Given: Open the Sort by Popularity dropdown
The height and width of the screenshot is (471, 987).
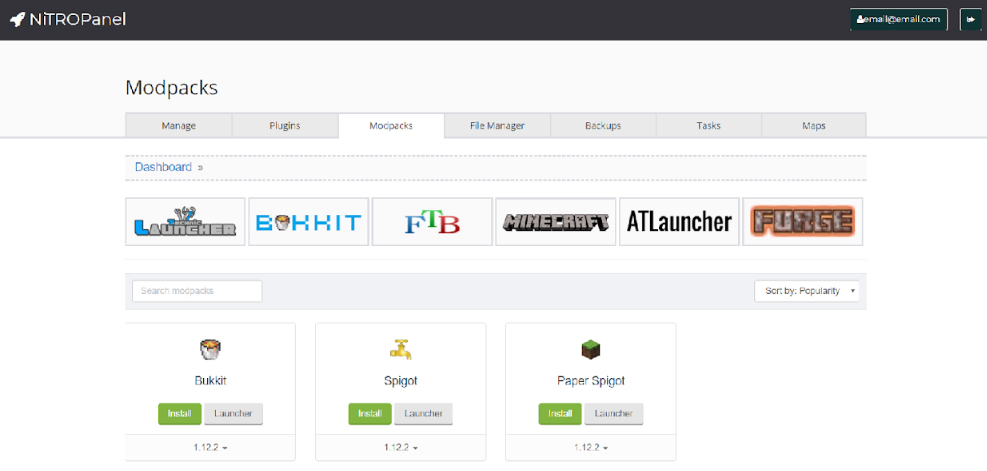Looking at the screenshot, I should [x=806, y=291].
